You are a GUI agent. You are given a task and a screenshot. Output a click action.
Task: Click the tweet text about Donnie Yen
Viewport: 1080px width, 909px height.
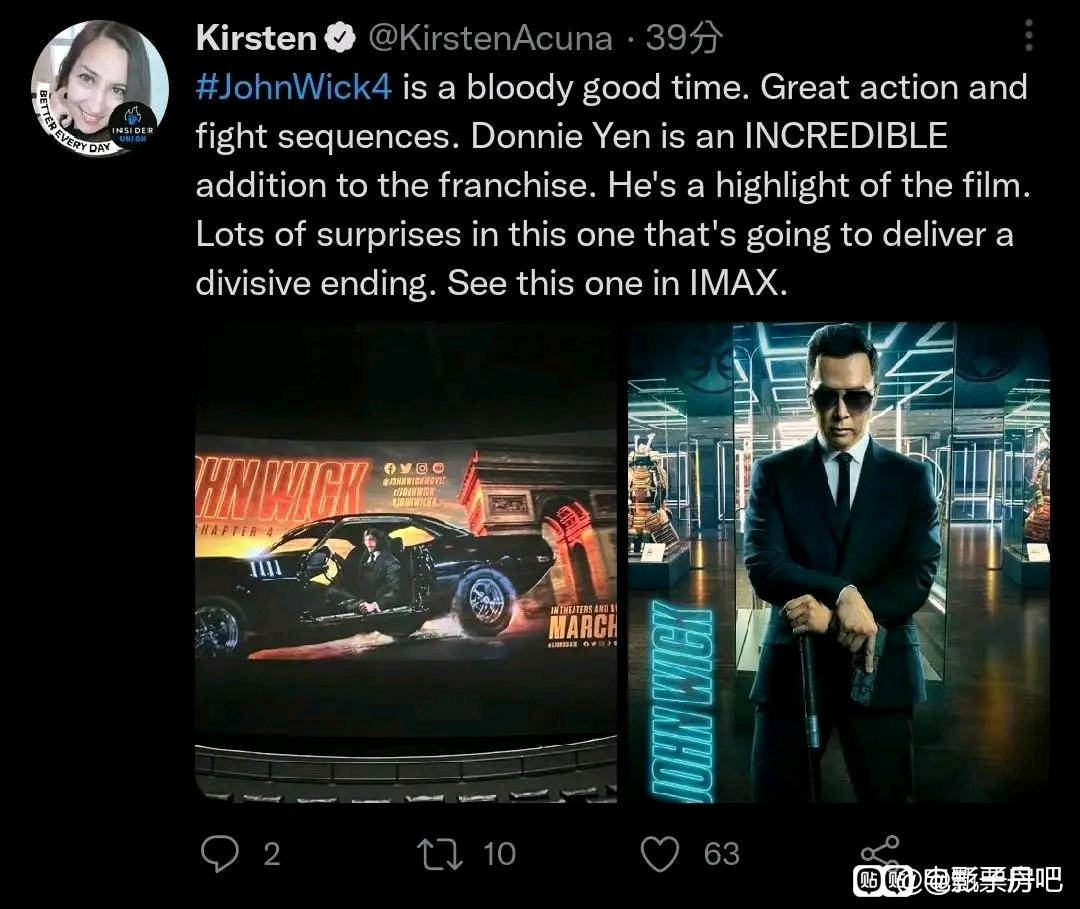(x=613, y=185)
